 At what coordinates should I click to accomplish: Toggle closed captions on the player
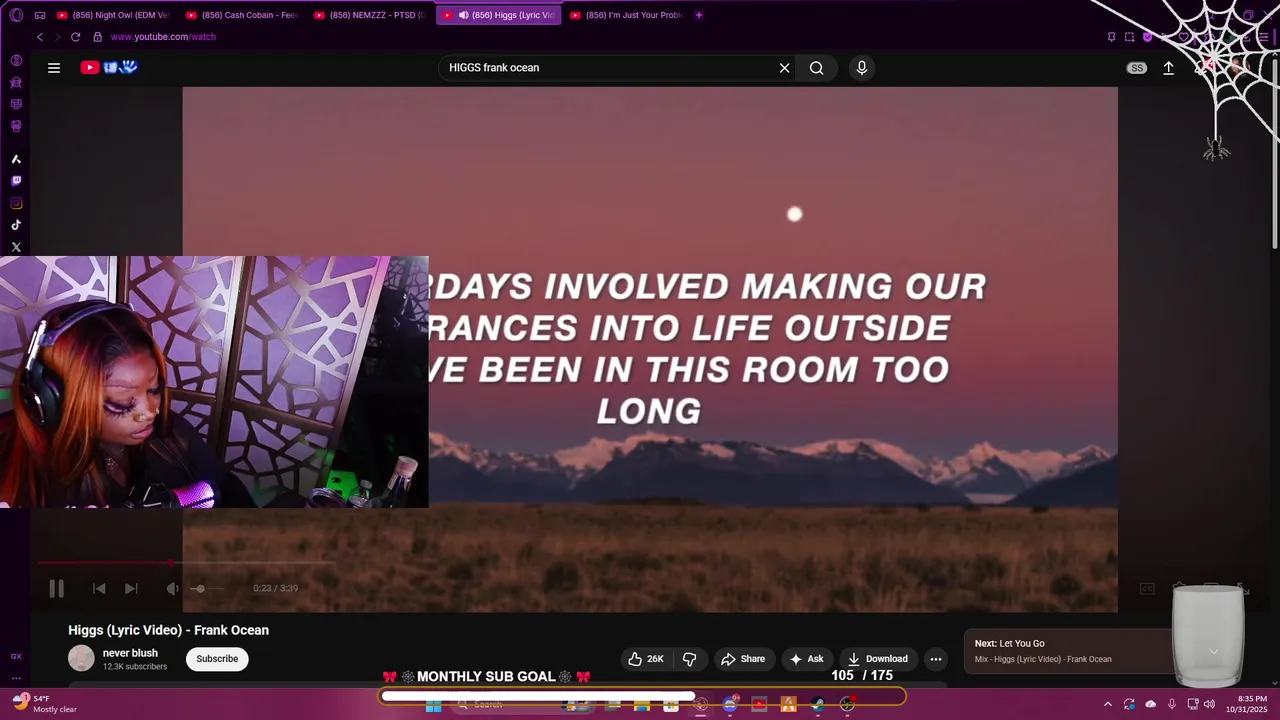tap(1148, 589)
